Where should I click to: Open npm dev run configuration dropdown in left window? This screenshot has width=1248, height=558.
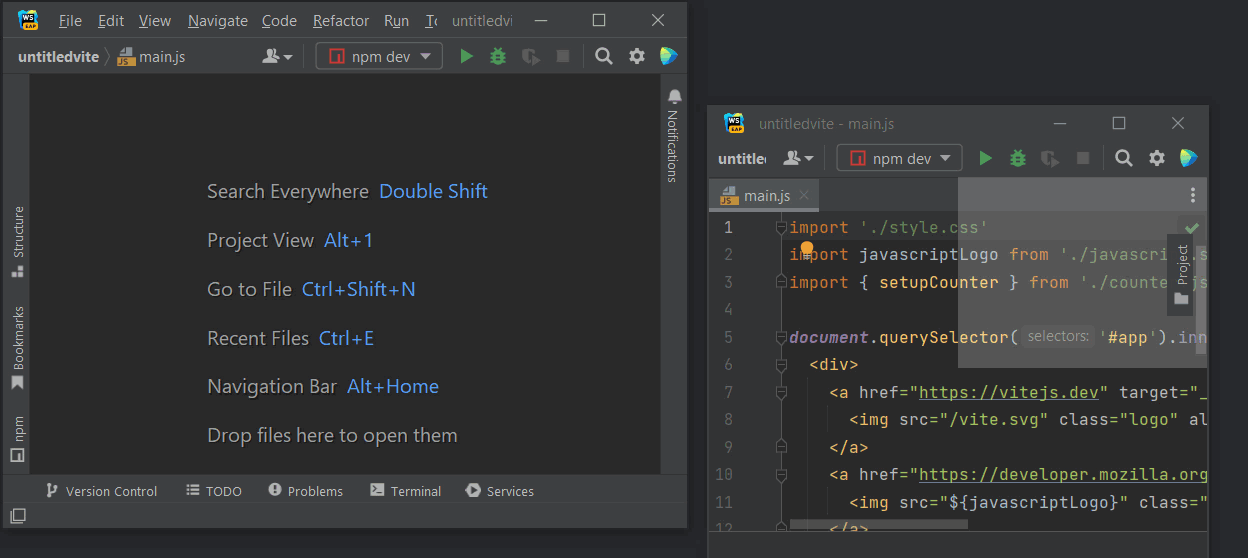[x=379, y=57]
